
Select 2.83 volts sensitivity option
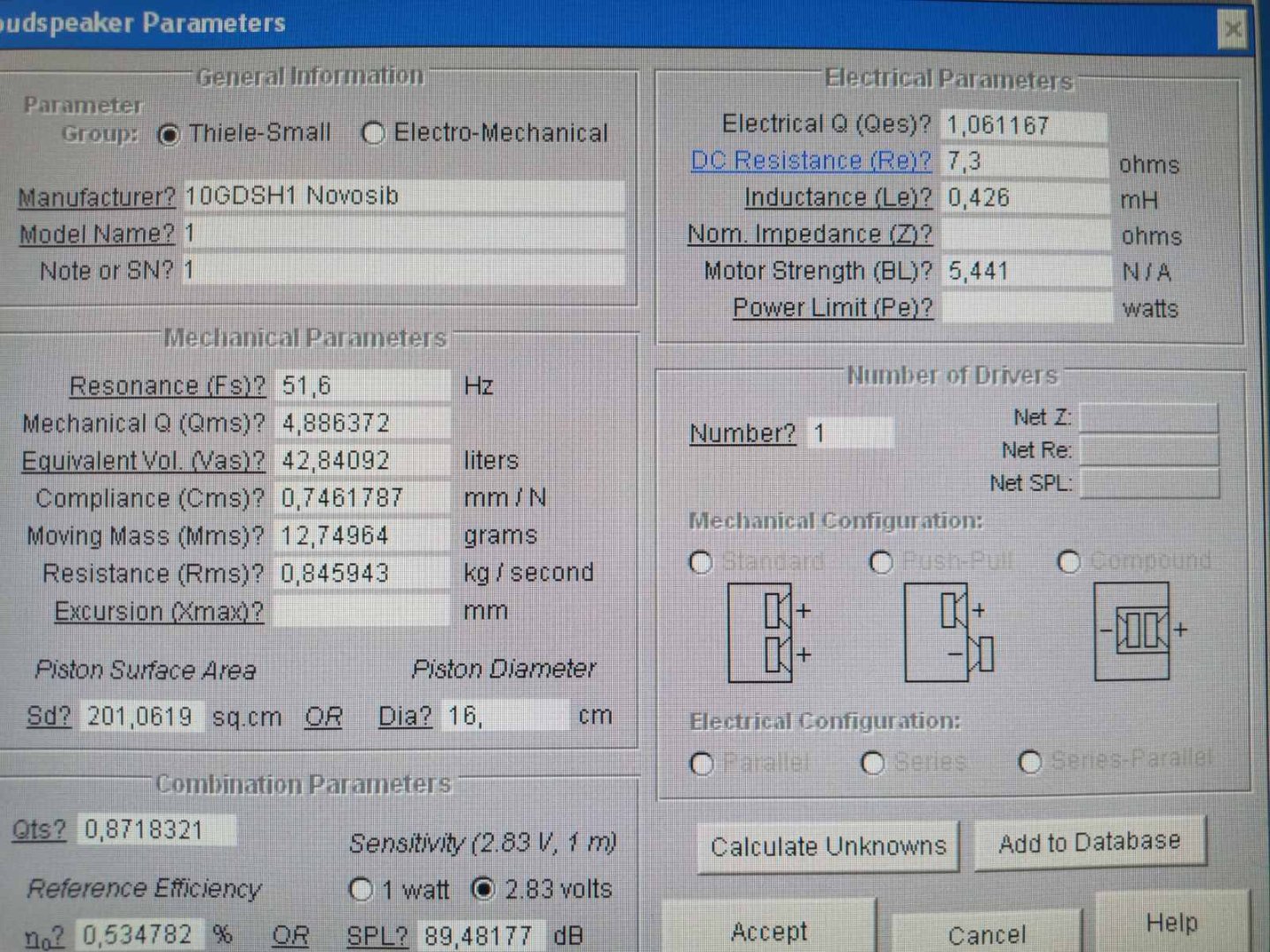(482, 889)
